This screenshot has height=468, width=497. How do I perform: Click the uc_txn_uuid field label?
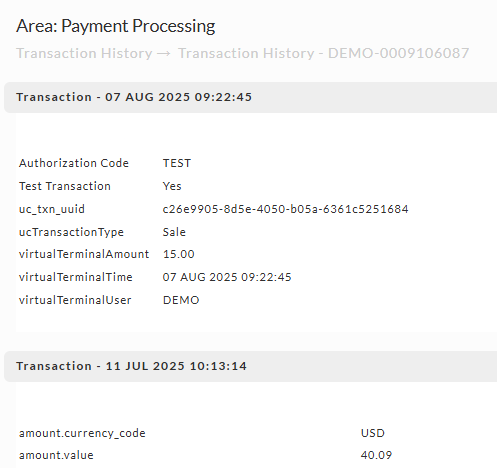[52, 209]
